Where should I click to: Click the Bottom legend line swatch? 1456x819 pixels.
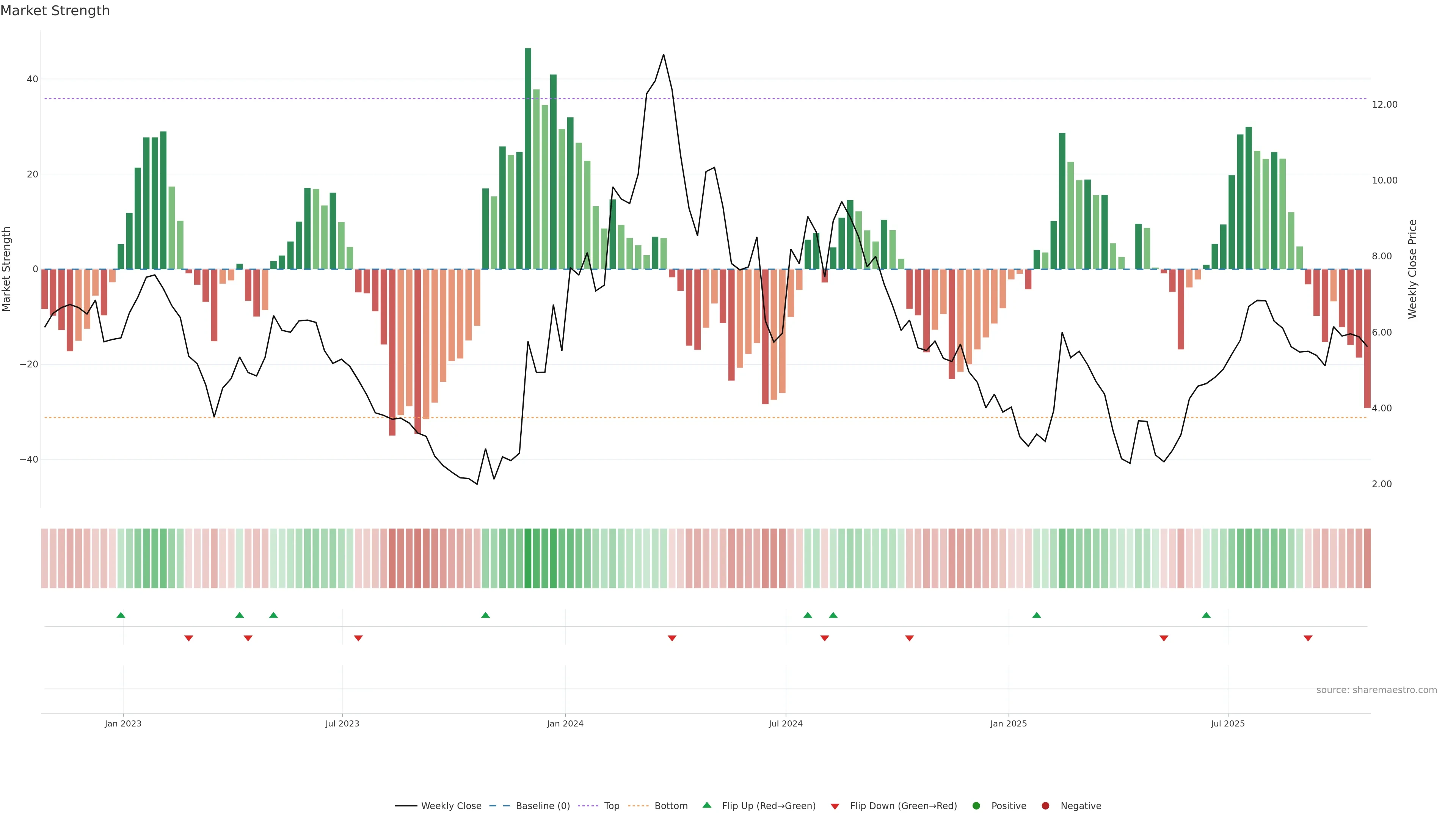(x=638, y=806)
